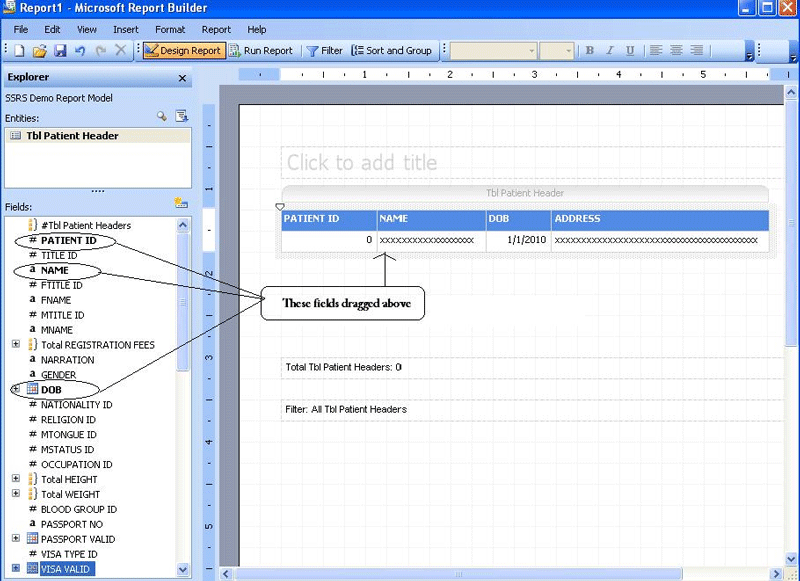The image size is (800, 581).
Task: Toggle Bold formatting
Action: coord(590,50)
